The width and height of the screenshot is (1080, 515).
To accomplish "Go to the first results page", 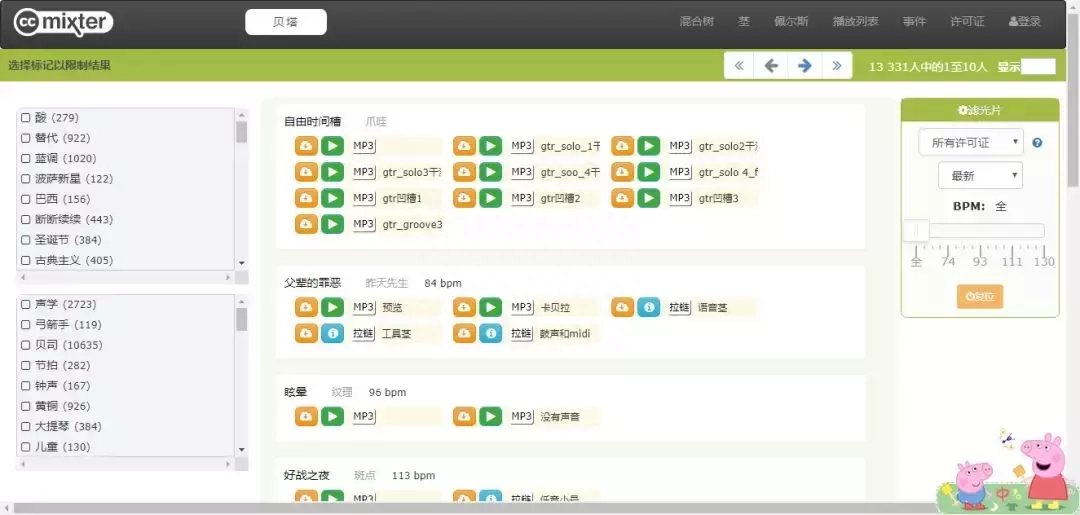I will pyautogui.click(x=739, y=66).
